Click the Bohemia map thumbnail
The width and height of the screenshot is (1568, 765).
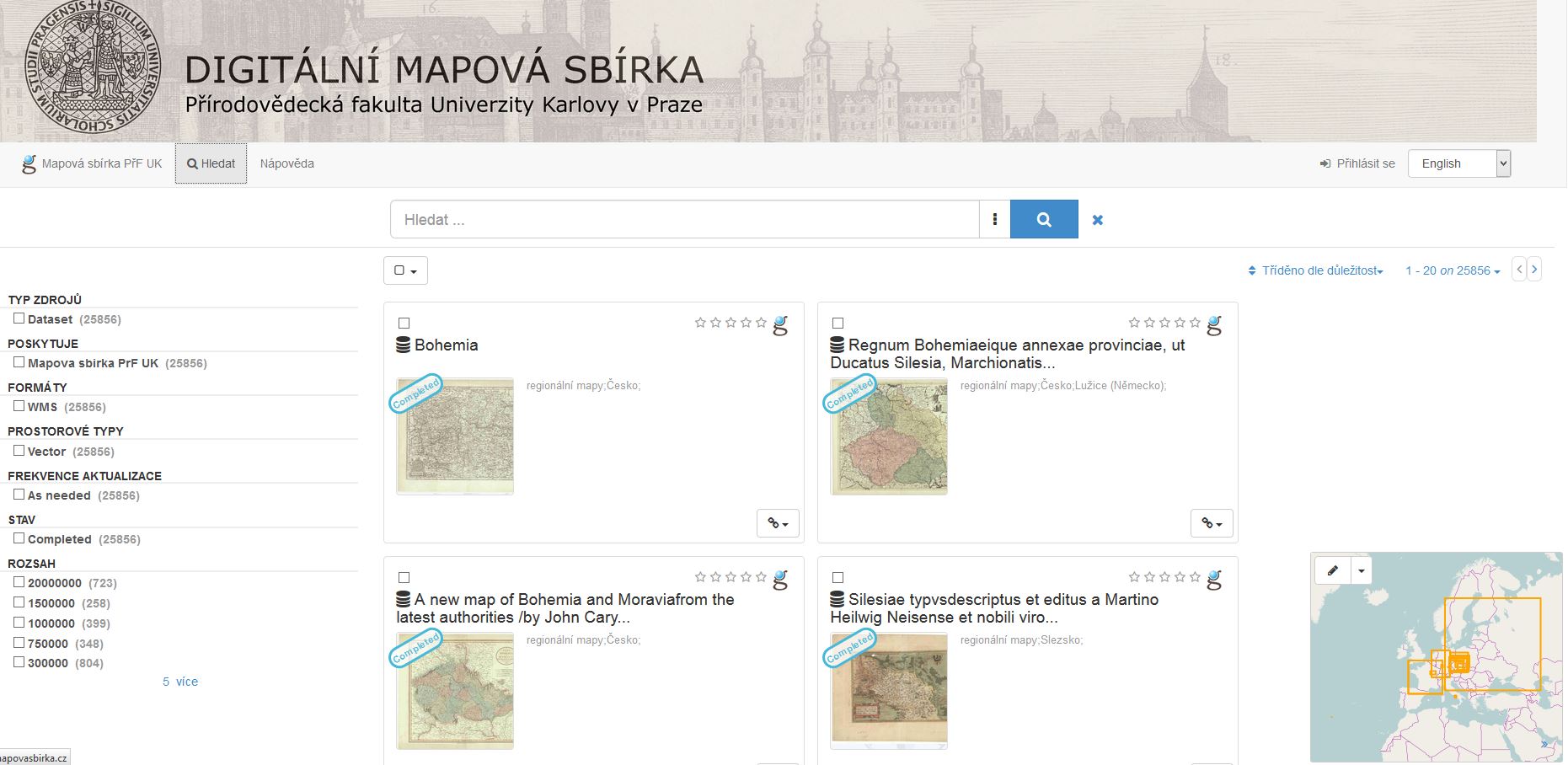pos(455,436)
